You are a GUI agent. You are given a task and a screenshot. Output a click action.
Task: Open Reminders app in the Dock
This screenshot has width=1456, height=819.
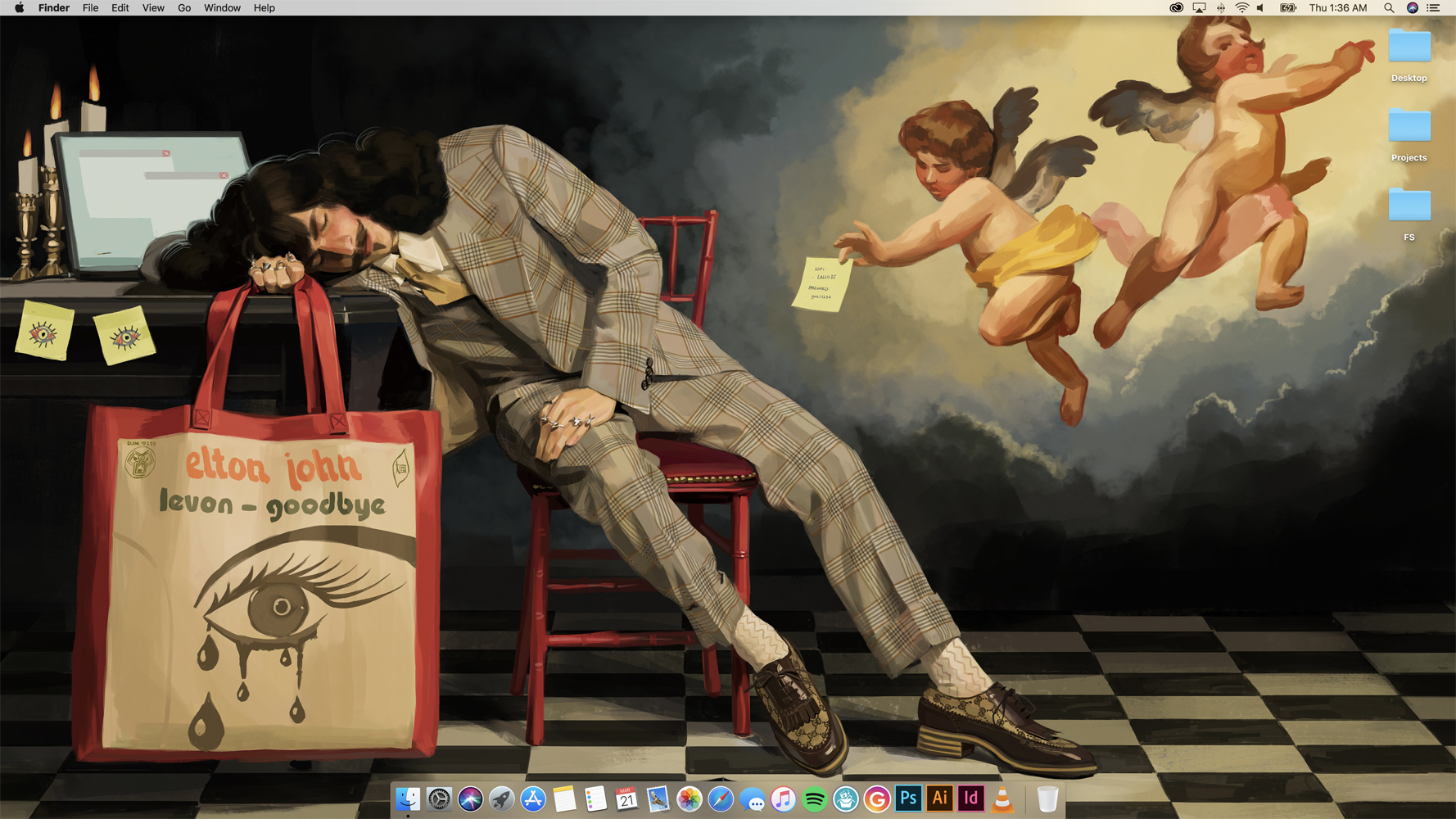(595, 799)
